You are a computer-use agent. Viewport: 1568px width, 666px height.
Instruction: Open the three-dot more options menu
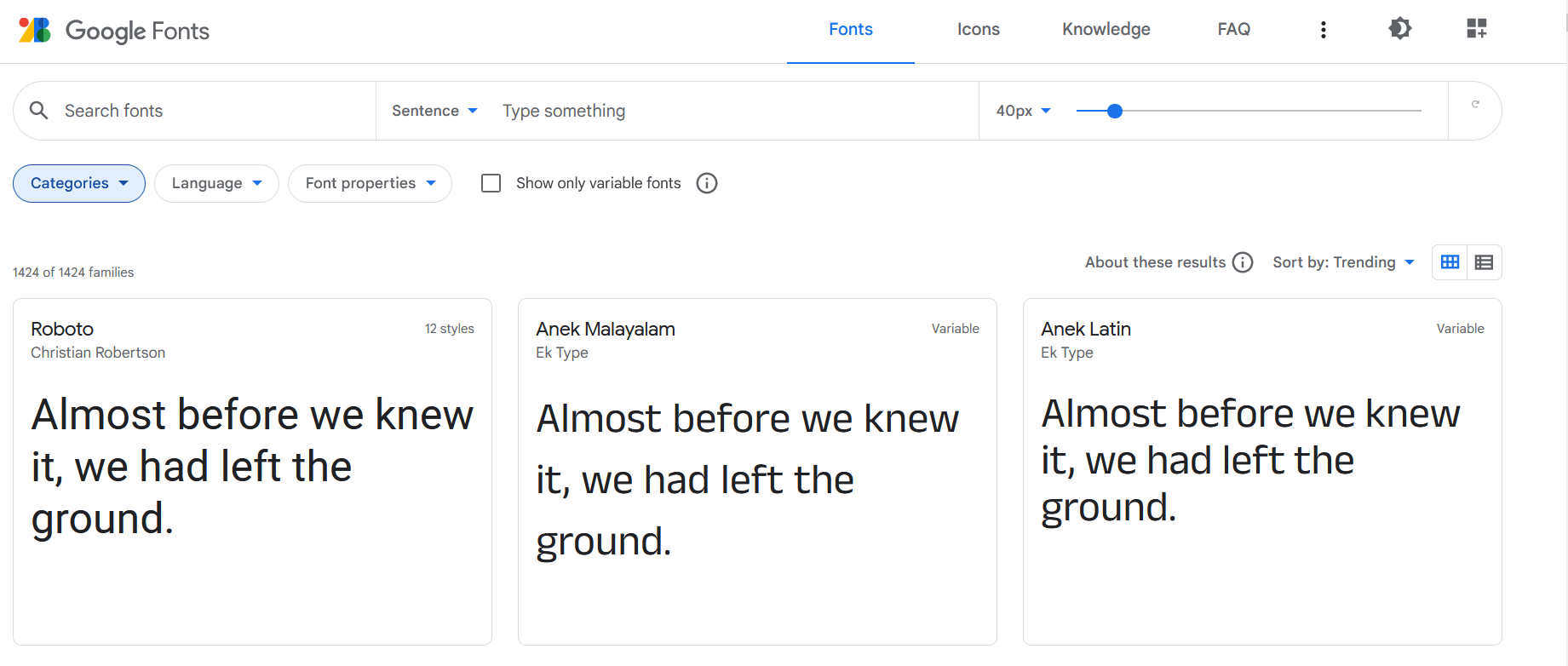(1323, 30)
